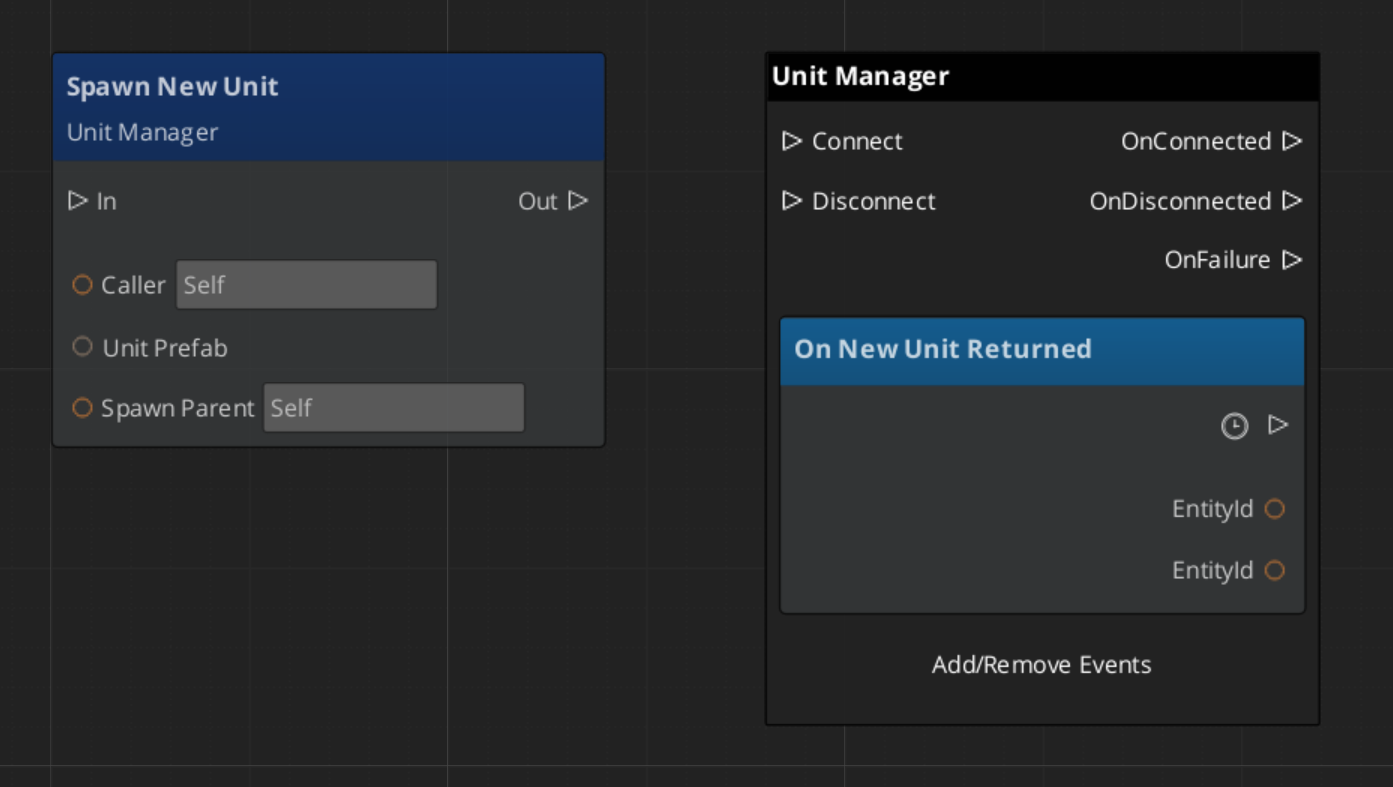The image size is (1393, 787).
Task: Select the OnFailure output pin arrow
Action: click(1292, 260)
